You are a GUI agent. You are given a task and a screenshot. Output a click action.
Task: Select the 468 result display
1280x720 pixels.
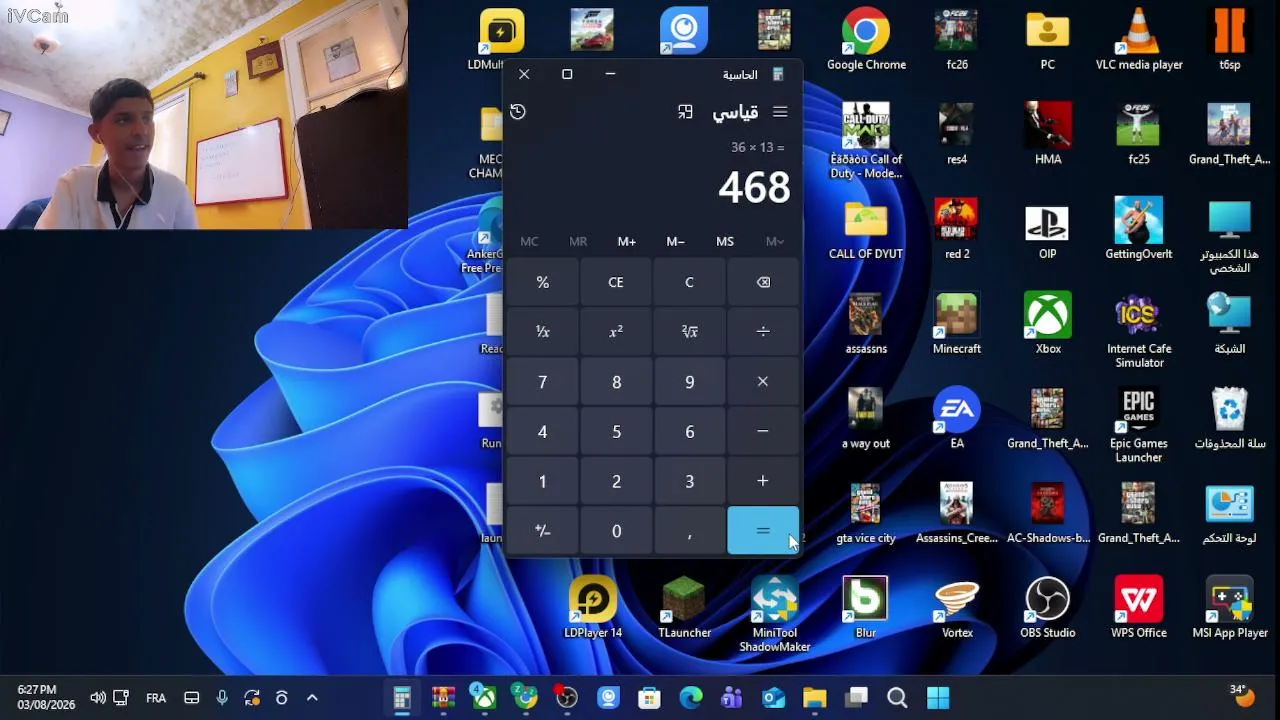click(754, 188)
